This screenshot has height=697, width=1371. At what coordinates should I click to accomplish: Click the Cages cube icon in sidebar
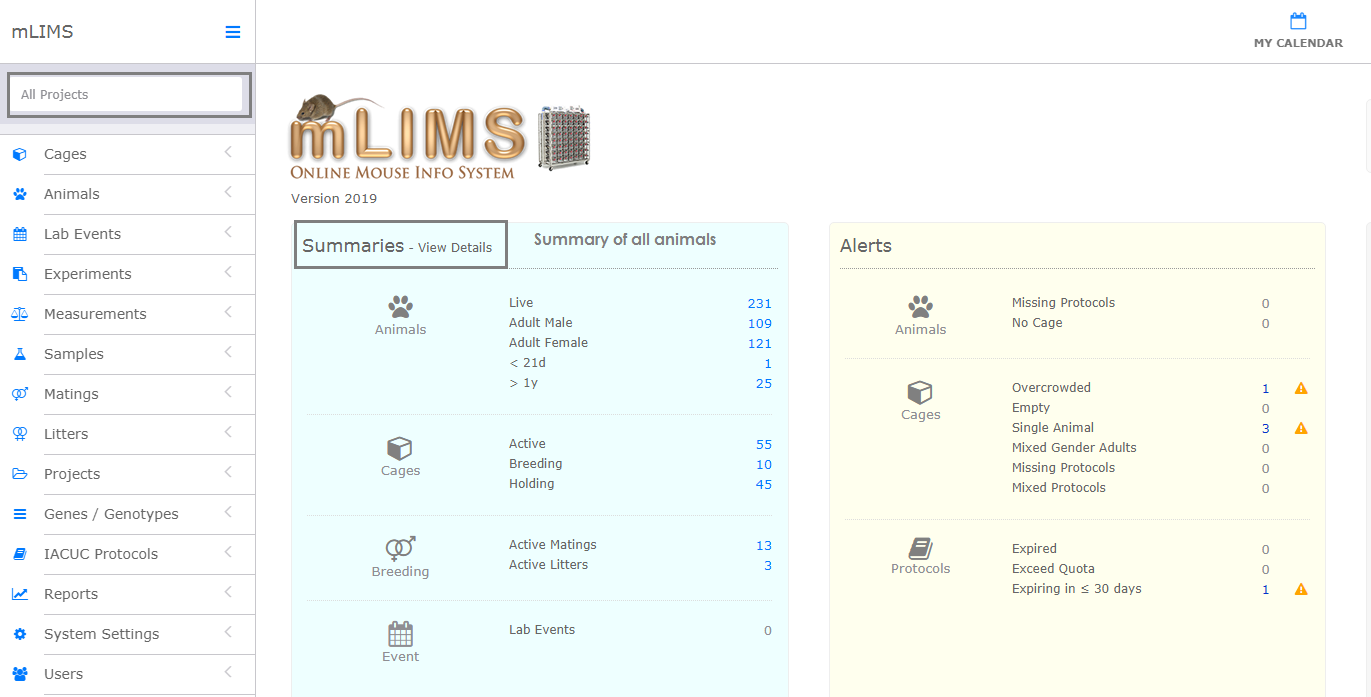tap(19, 154)
